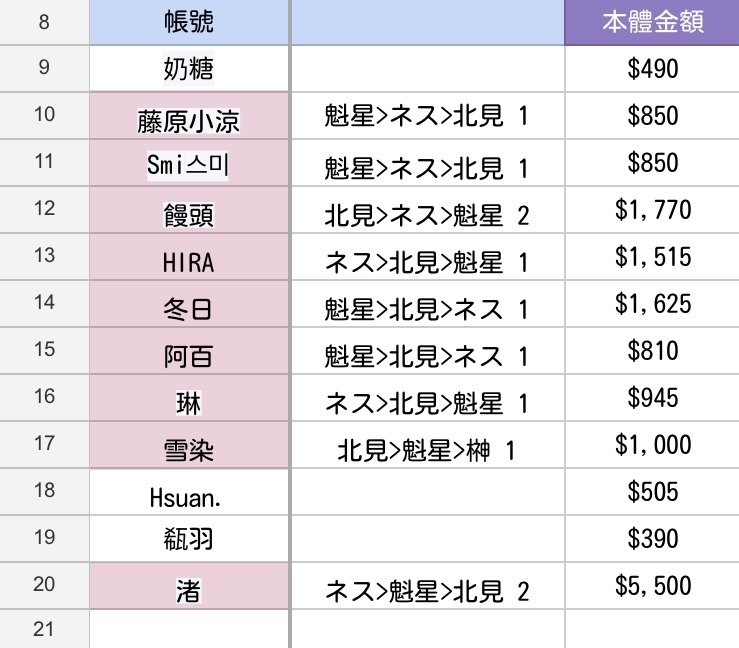Select the ネス>魁星>北見 2 cell
Image resolution: width=739 pixels, height=648 pixels.
click(x=428, y=585)
